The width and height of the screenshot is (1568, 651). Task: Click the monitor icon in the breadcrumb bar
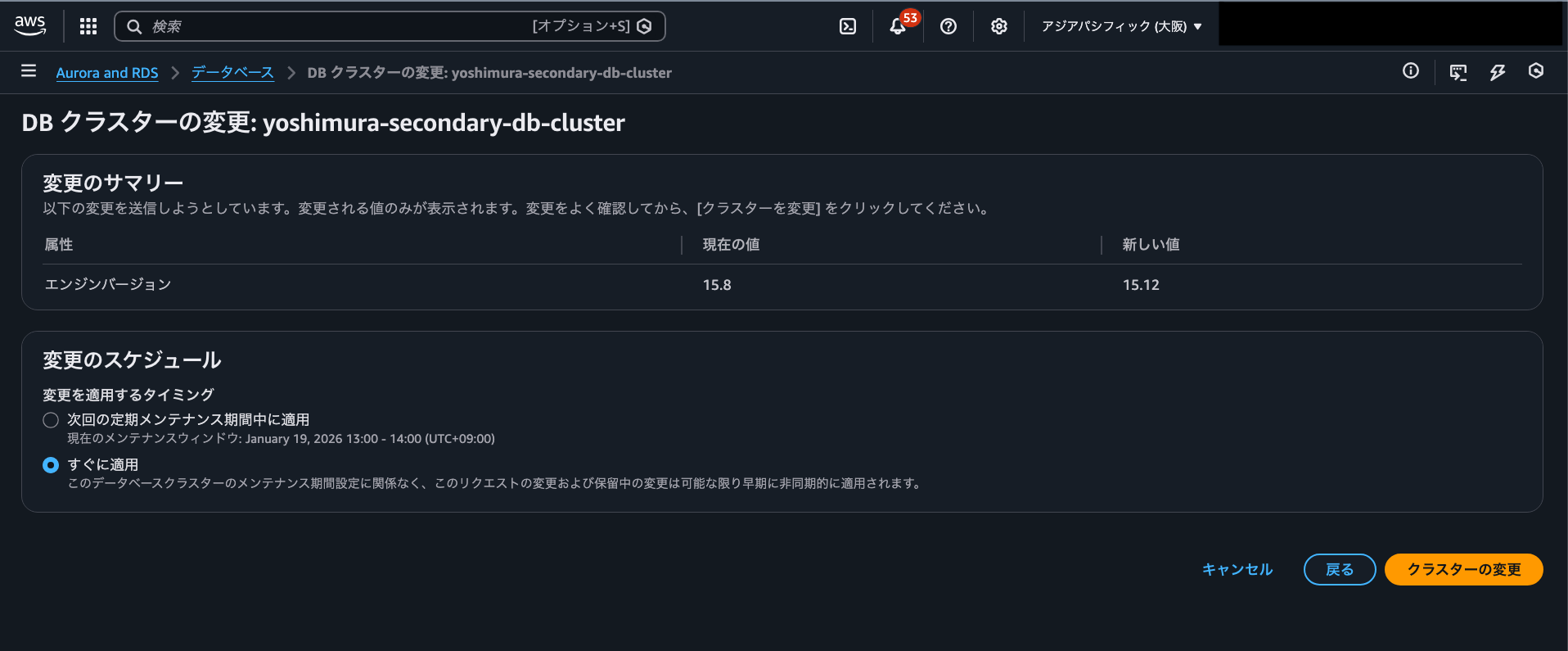pyautogui.click(x=1458, y=72)
